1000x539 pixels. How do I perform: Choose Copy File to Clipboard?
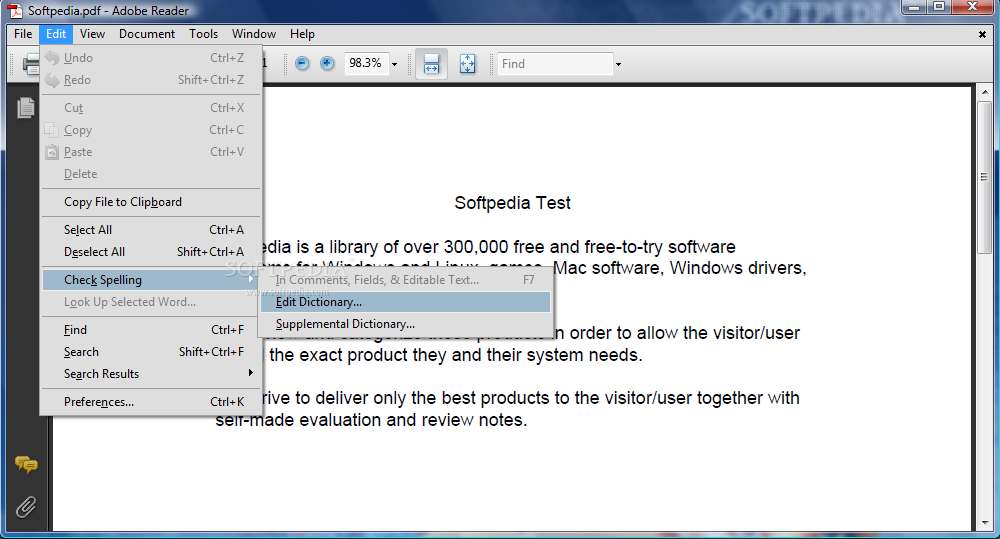(151, 202)
